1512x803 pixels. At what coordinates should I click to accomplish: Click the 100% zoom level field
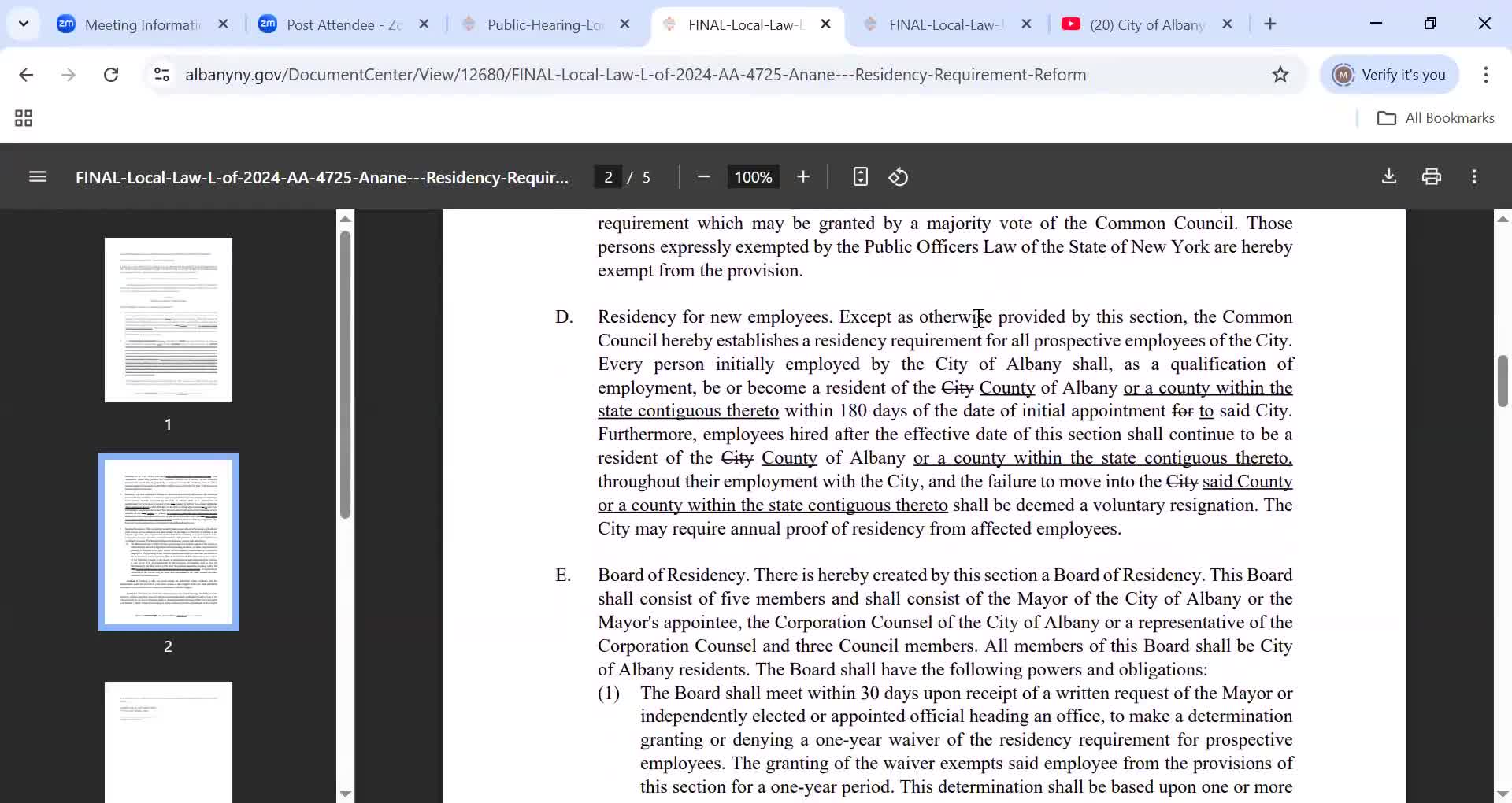click(x=753, y=177)
